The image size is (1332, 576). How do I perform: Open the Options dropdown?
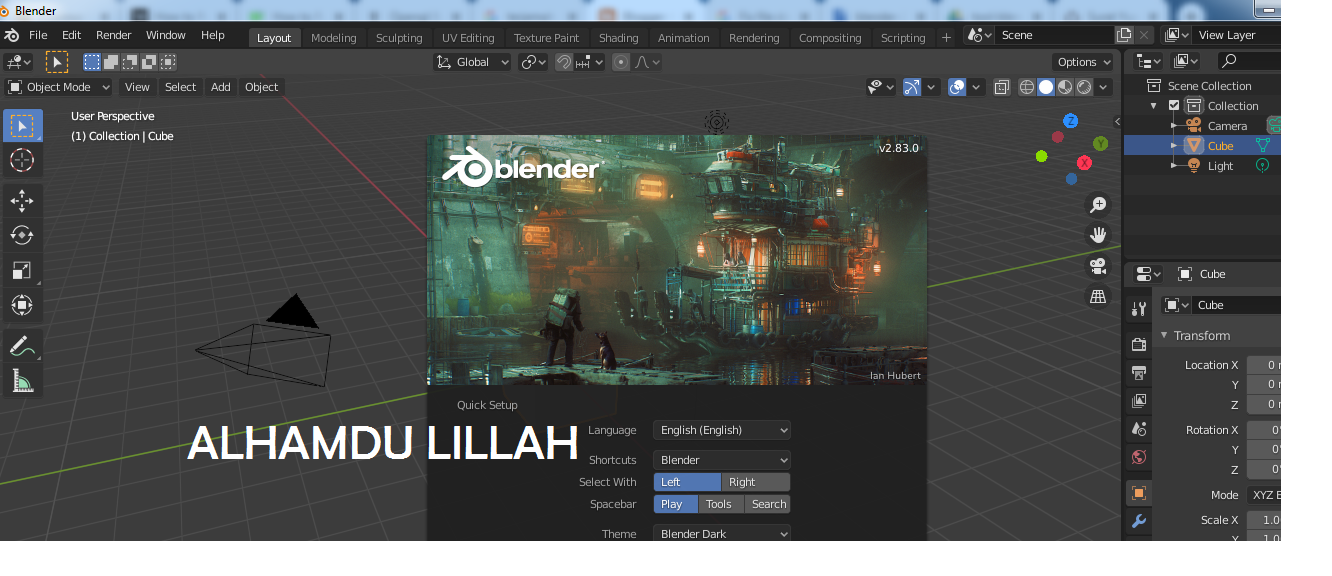coord(1084,62)
